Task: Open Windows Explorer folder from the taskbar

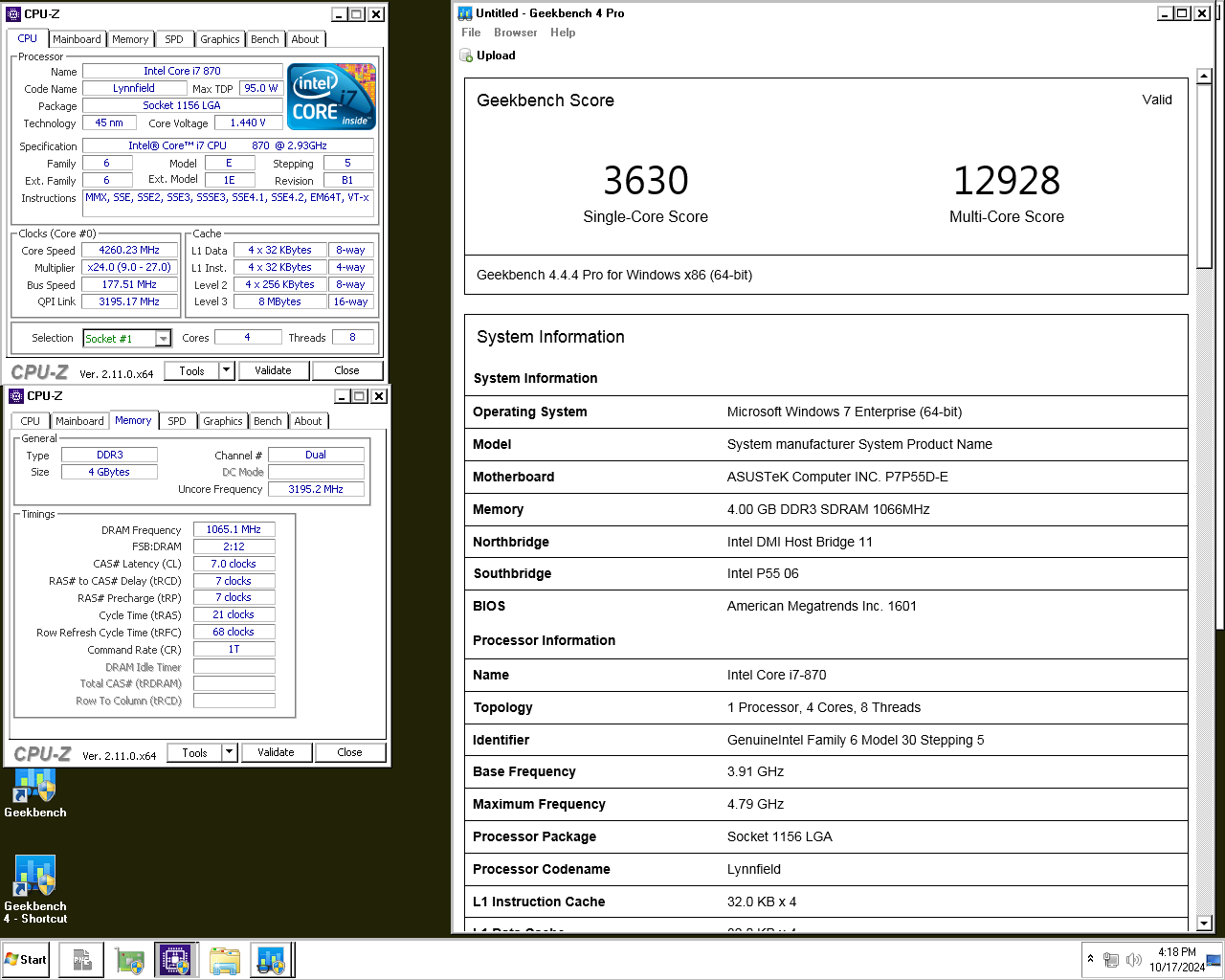Action: [x=225, y=959]
